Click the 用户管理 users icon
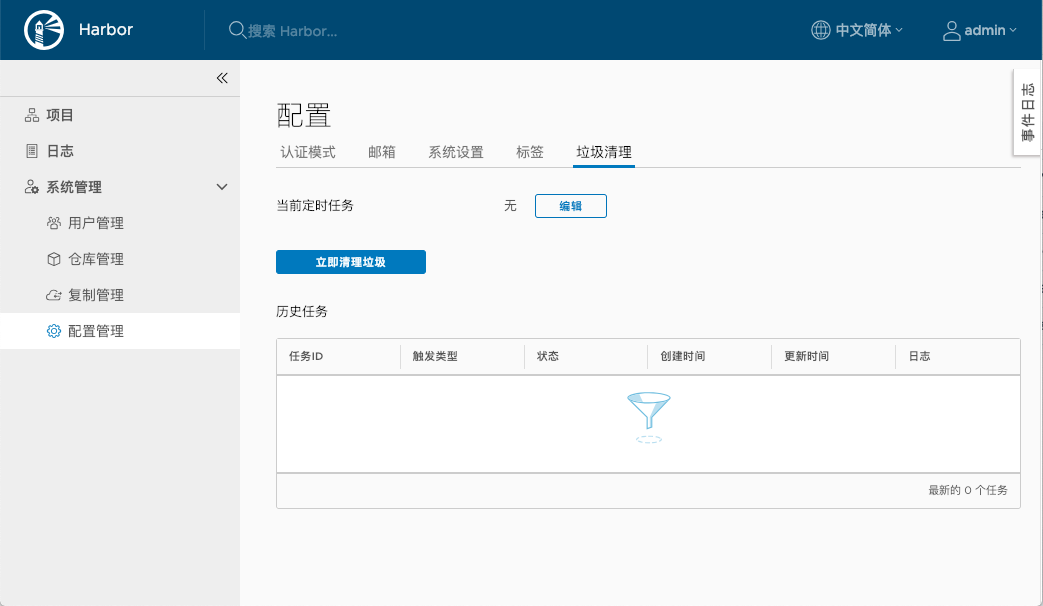 pos(53,222)
